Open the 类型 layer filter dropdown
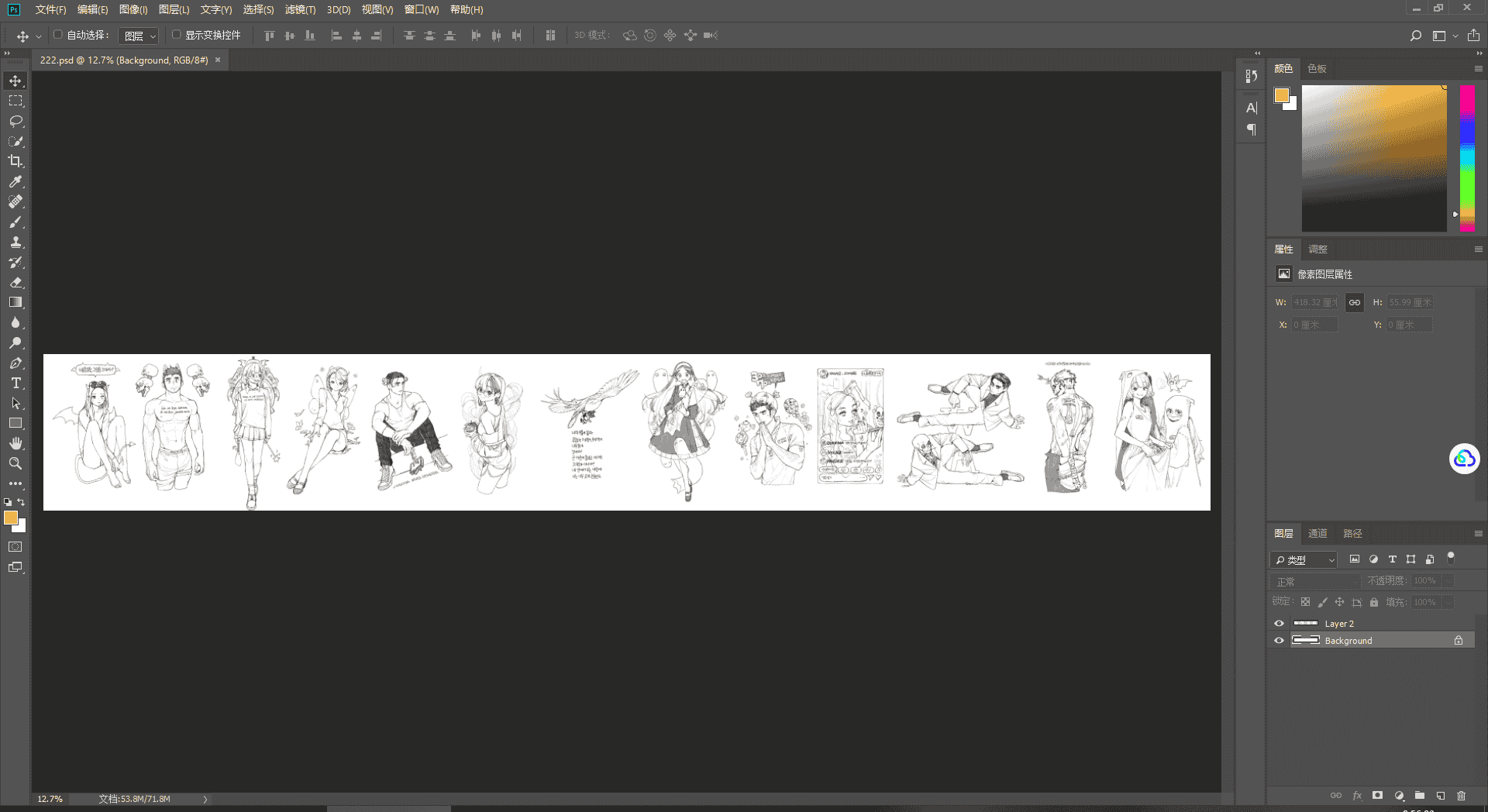The image size is (1488, 812). pyautogui.click(x=1304, y=559)
